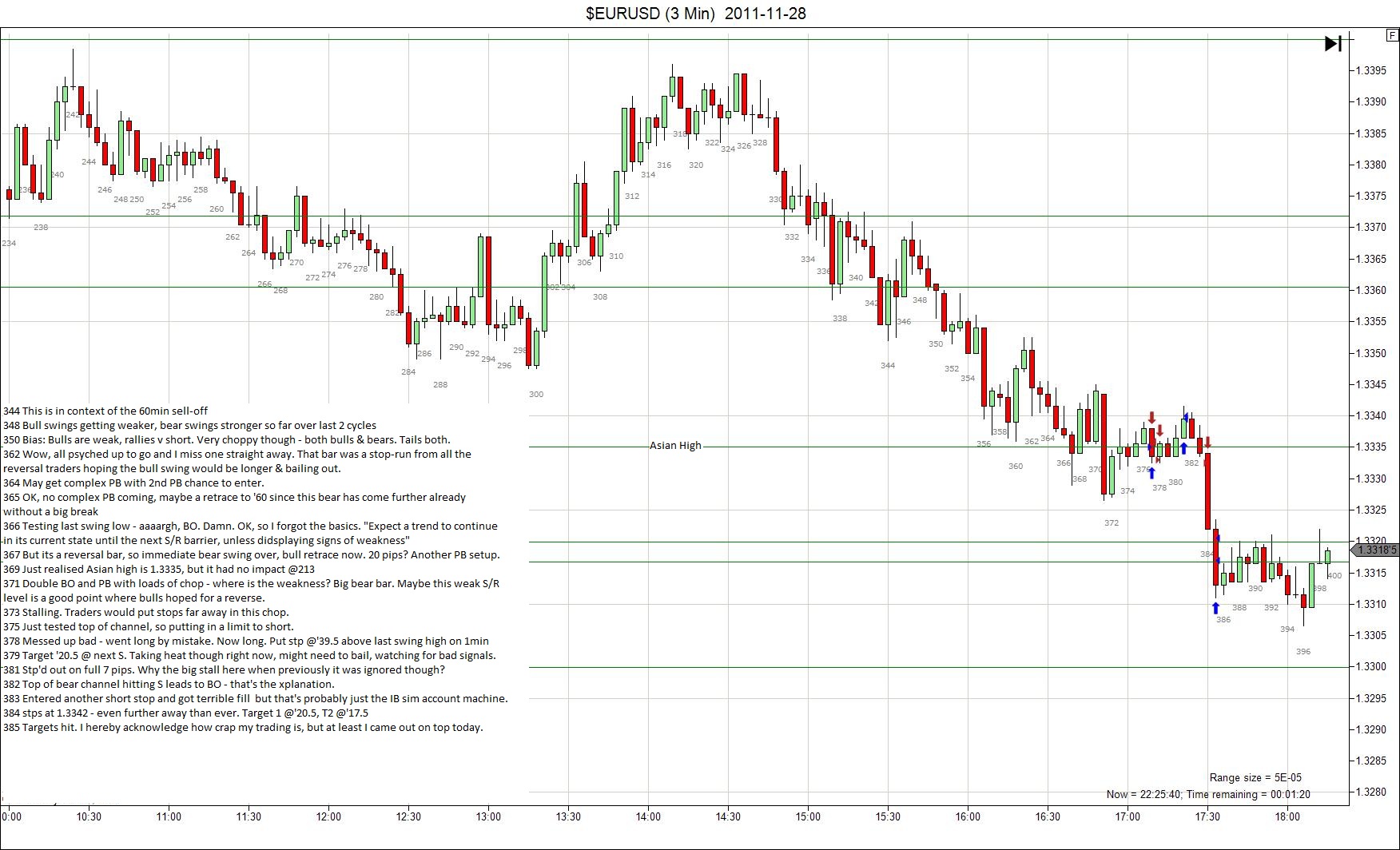Click annotation line starting with 344

(105, 411)
